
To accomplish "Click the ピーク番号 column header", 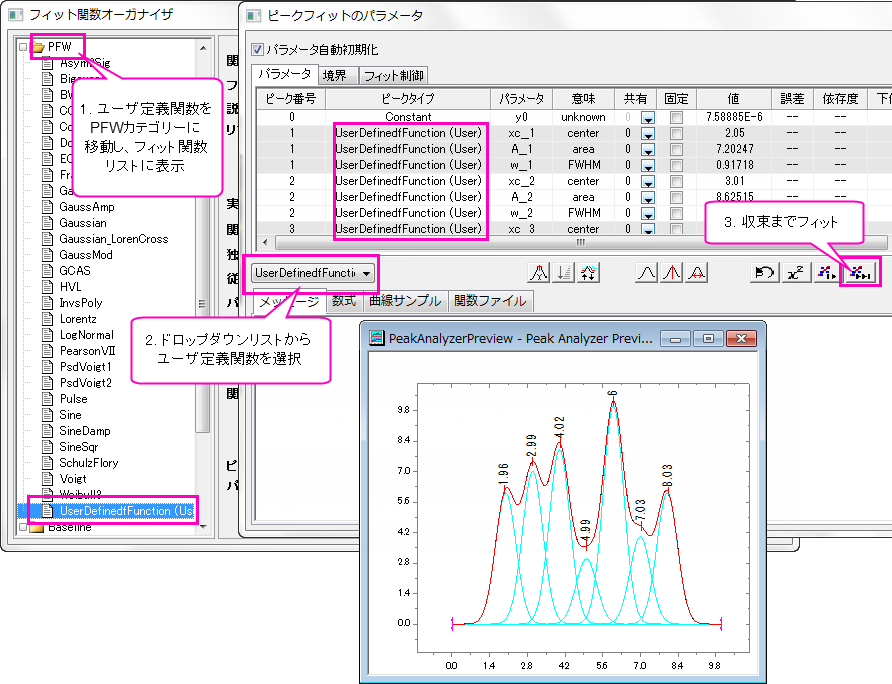I will pos(291,99).
